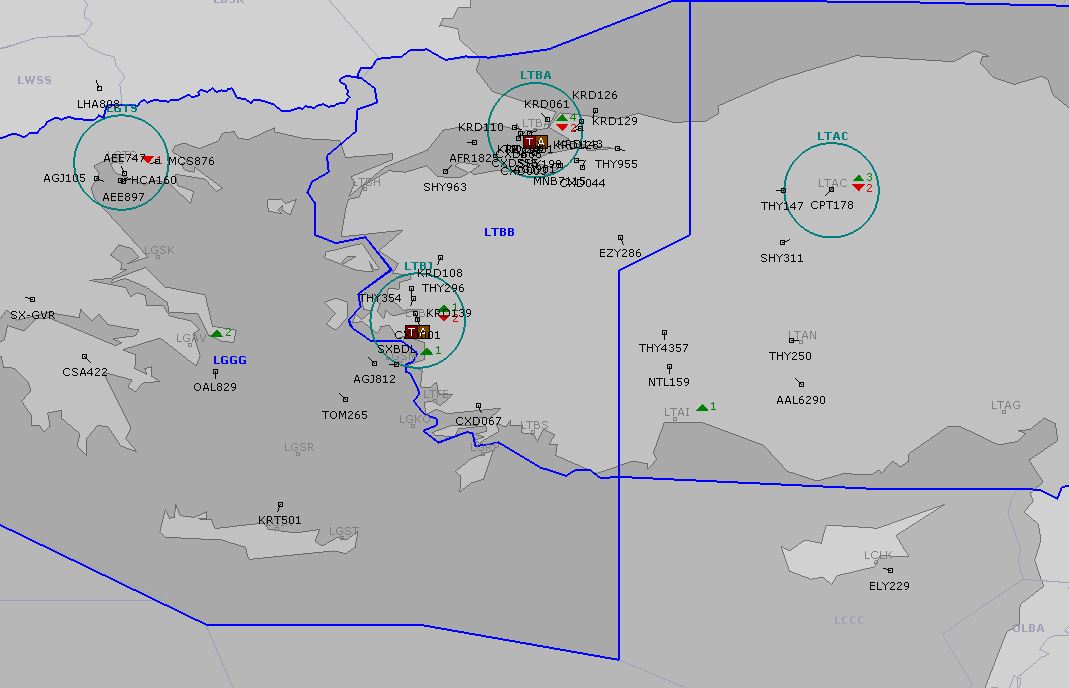The image size is (1069, 688).
Task: Select the red T tower badge at LTBJ
Action: [411, 332]
